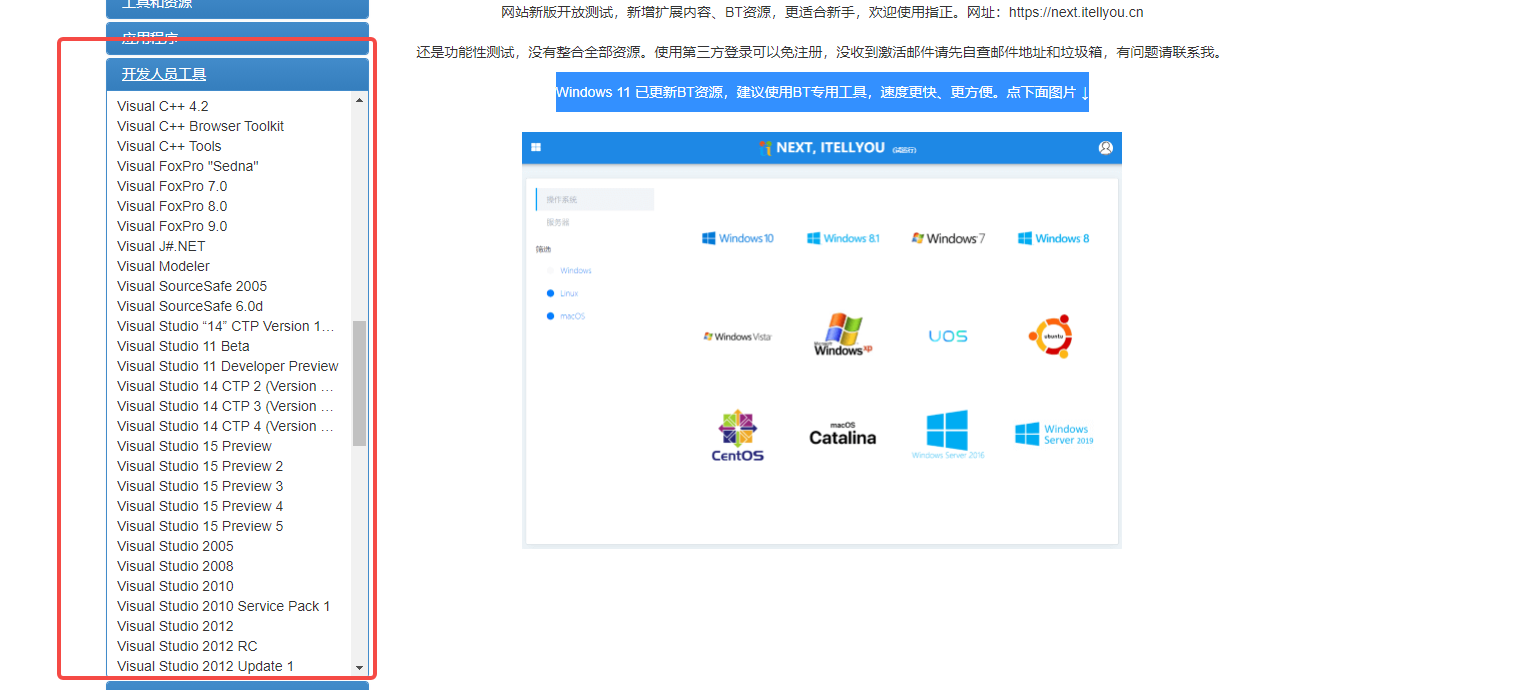Screen dimensions: 1516x690
Task: Expand the 应用程序 section header
Action: (x=237, y=38)
